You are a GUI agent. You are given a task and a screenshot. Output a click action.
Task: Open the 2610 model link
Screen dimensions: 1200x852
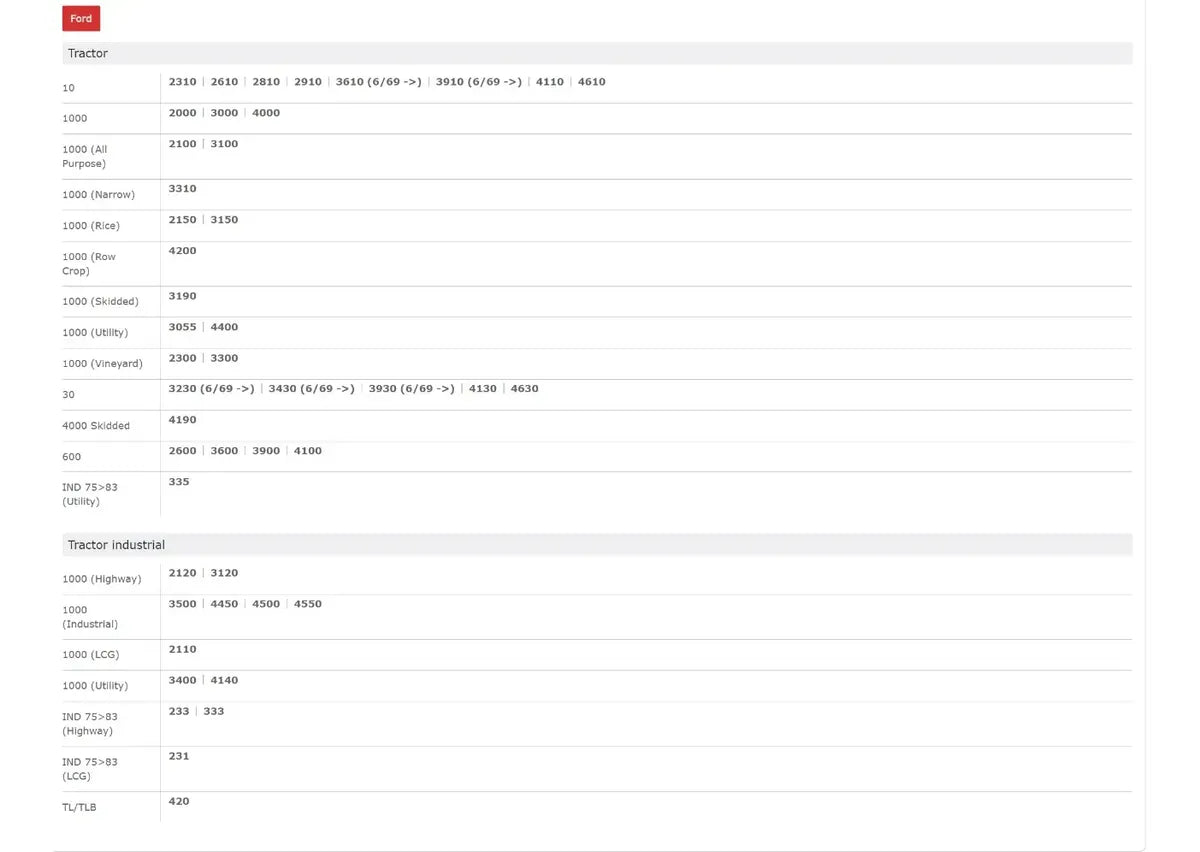coord(225,82)
